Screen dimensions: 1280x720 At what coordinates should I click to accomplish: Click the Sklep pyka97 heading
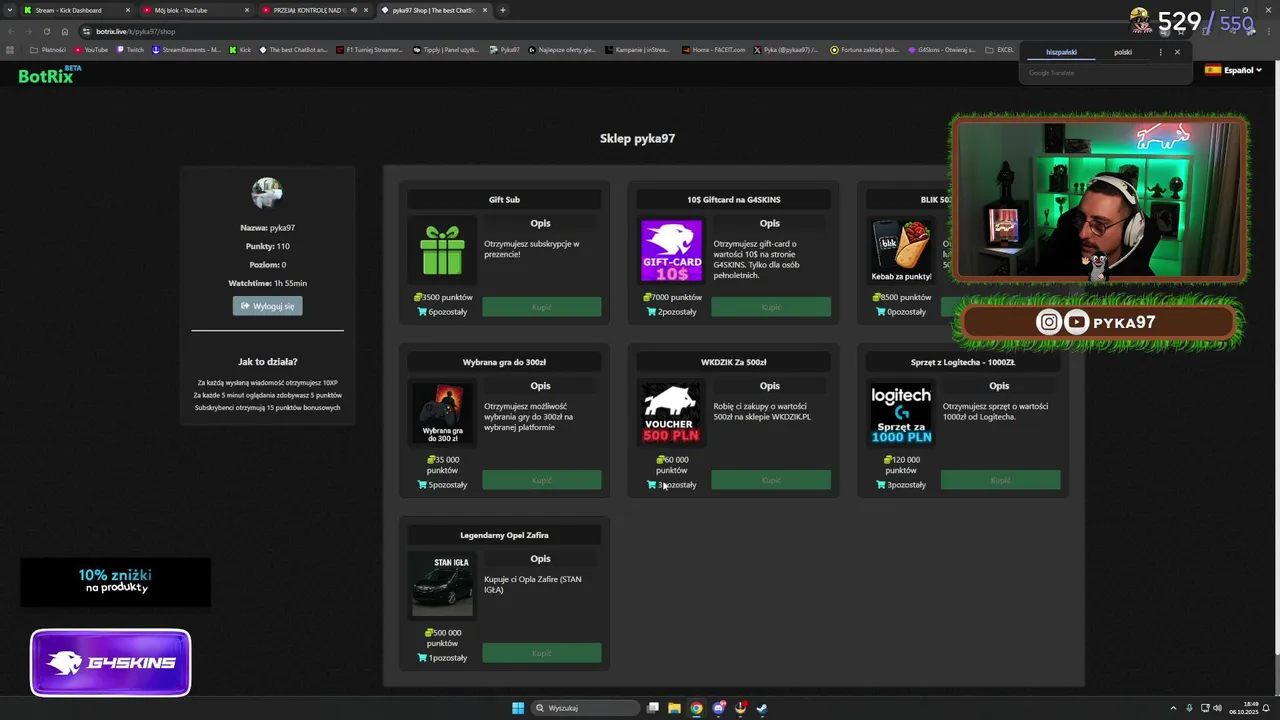coord(637,138)
